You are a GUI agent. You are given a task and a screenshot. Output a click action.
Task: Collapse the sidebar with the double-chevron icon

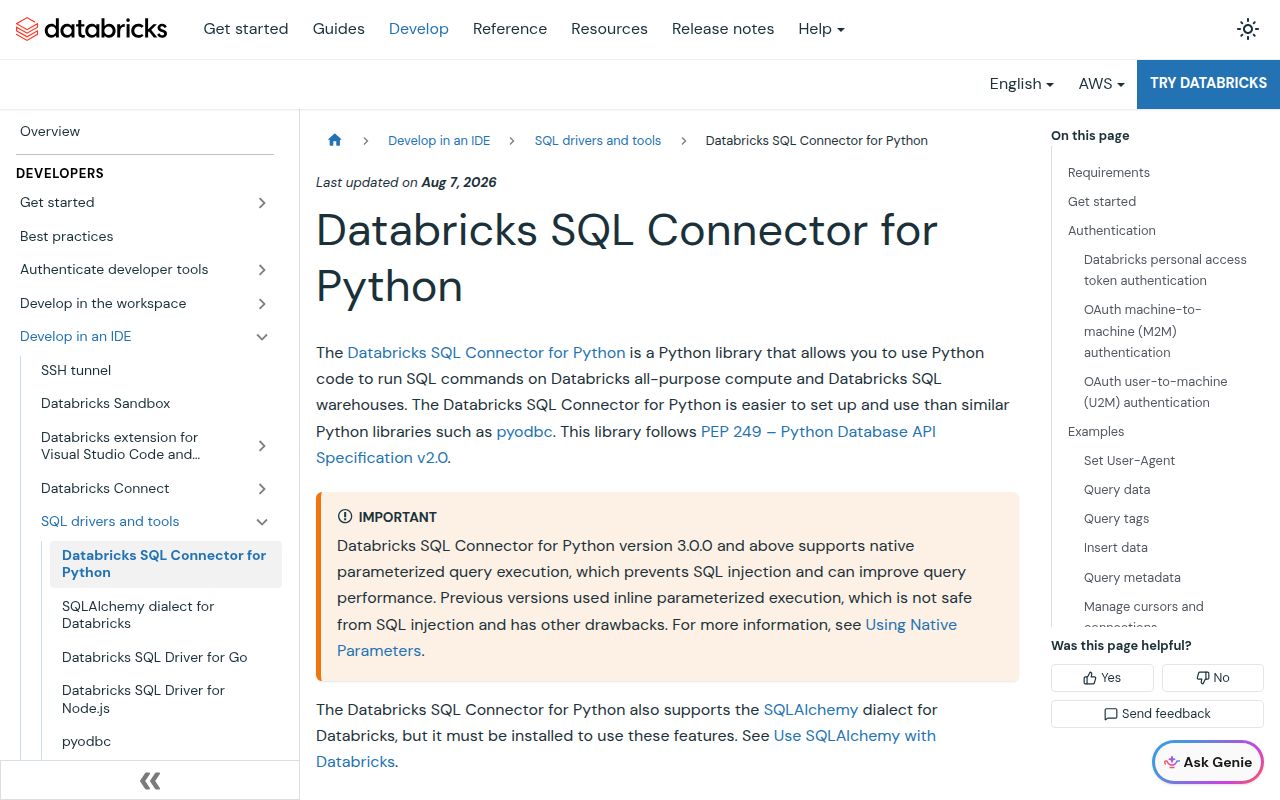click(150, 780)
